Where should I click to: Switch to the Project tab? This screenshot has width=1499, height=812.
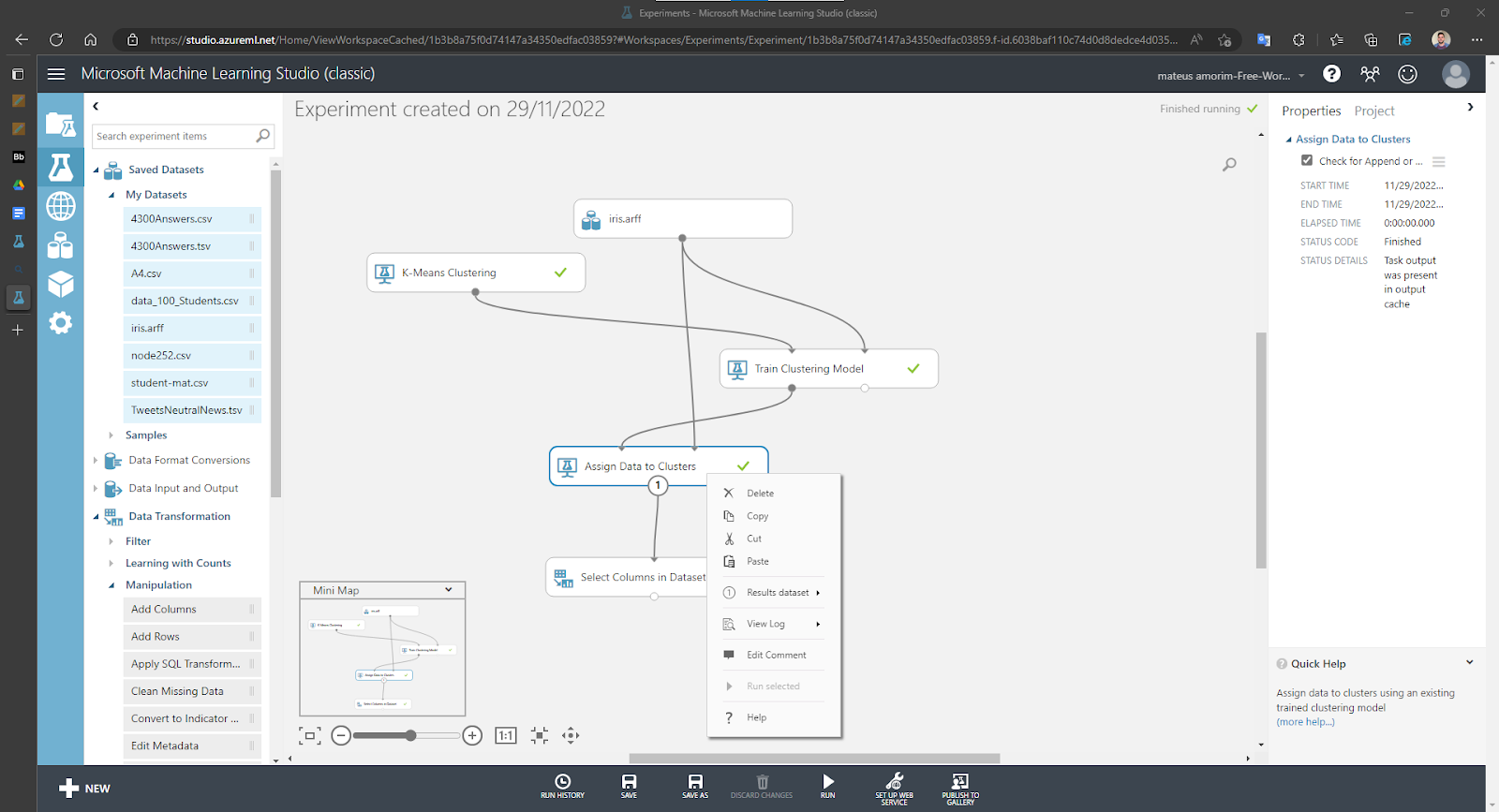point(1373,111)
